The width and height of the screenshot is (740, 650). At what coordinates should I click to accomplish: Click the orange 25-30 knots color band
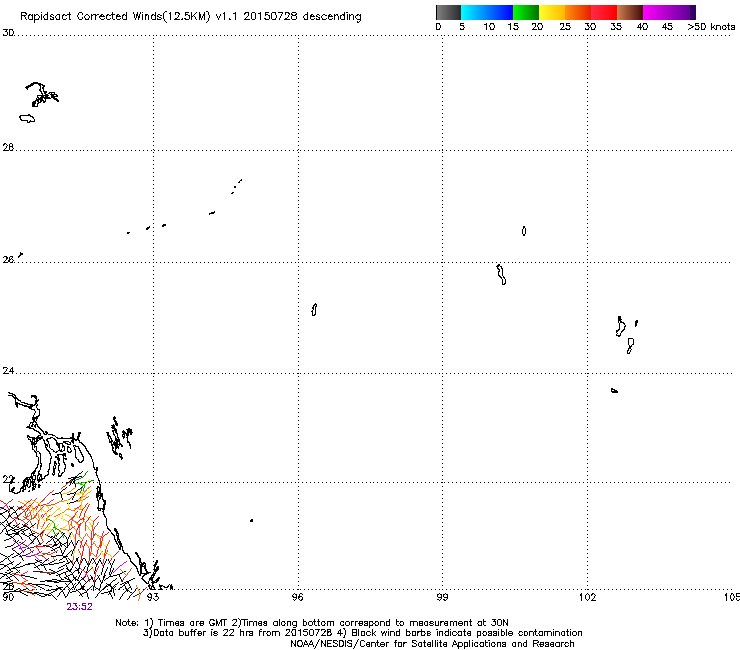(x=578, y=12)
